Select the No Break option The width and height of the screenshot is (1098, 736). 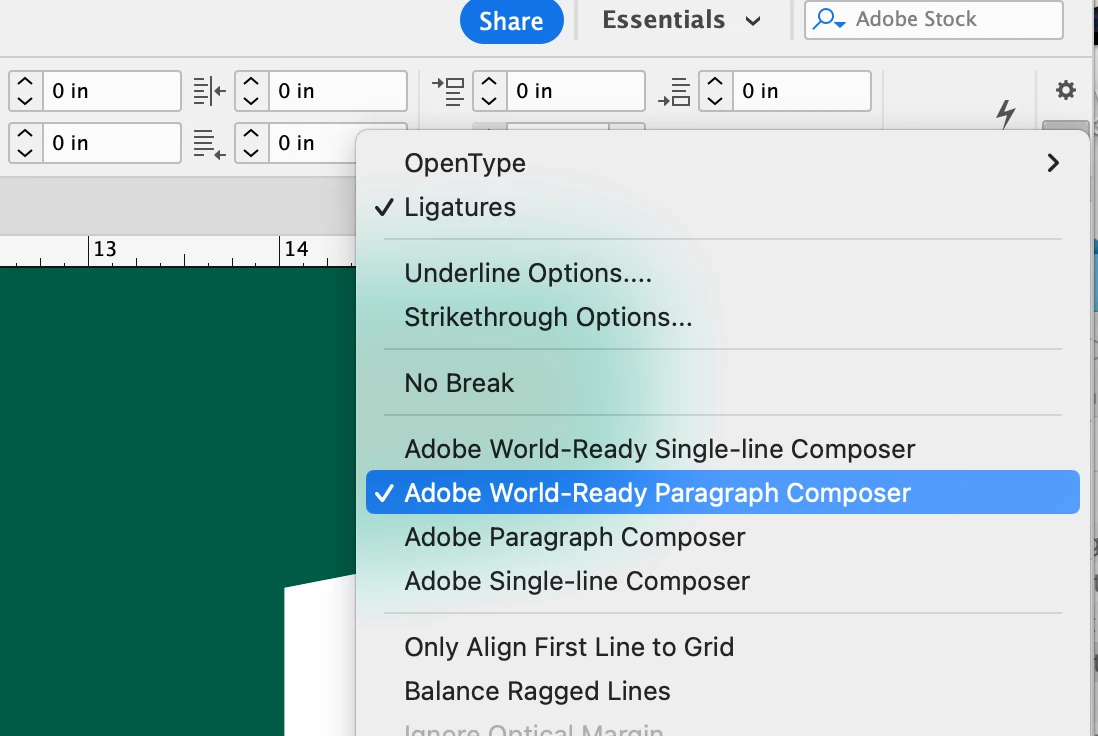click(x=723, y=383)
